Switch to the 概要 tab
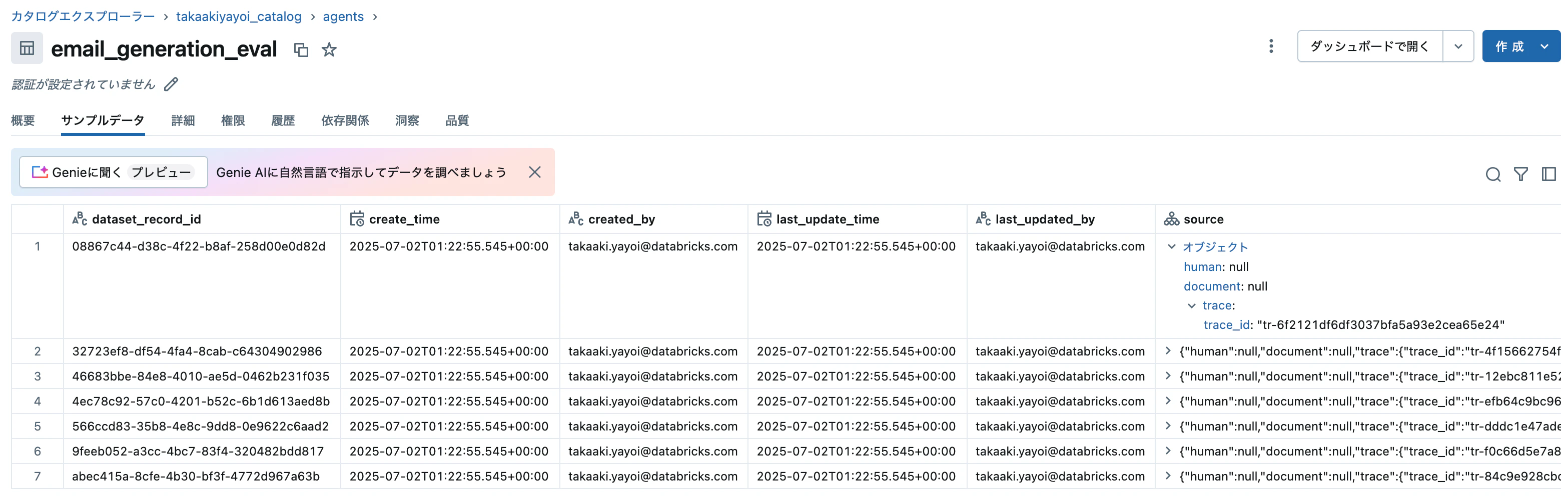Image resolution: width=1568 pixels, height=504 pixels. [23, 120]
